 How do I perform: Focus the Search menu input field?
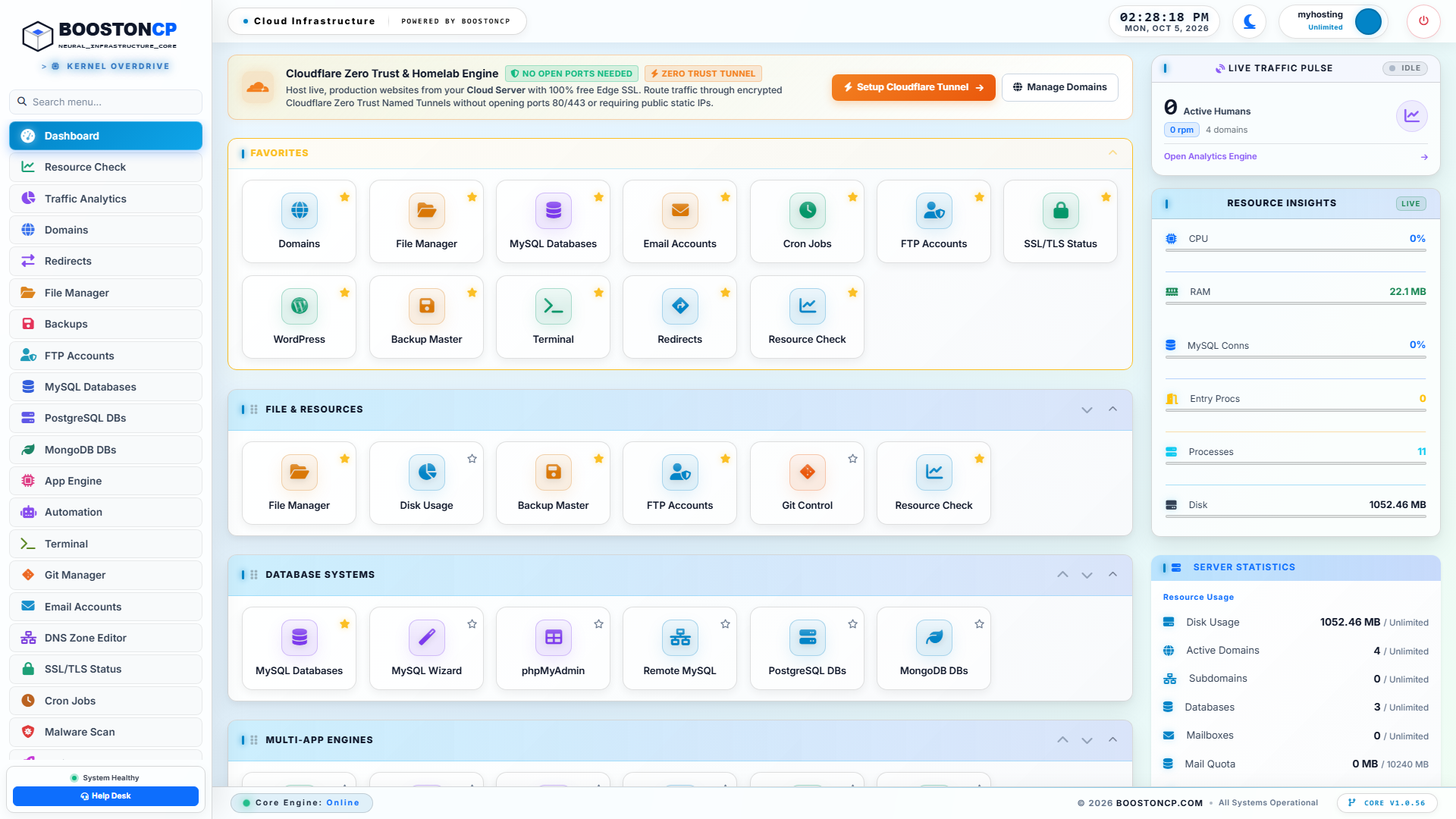(x=105, y=102)
